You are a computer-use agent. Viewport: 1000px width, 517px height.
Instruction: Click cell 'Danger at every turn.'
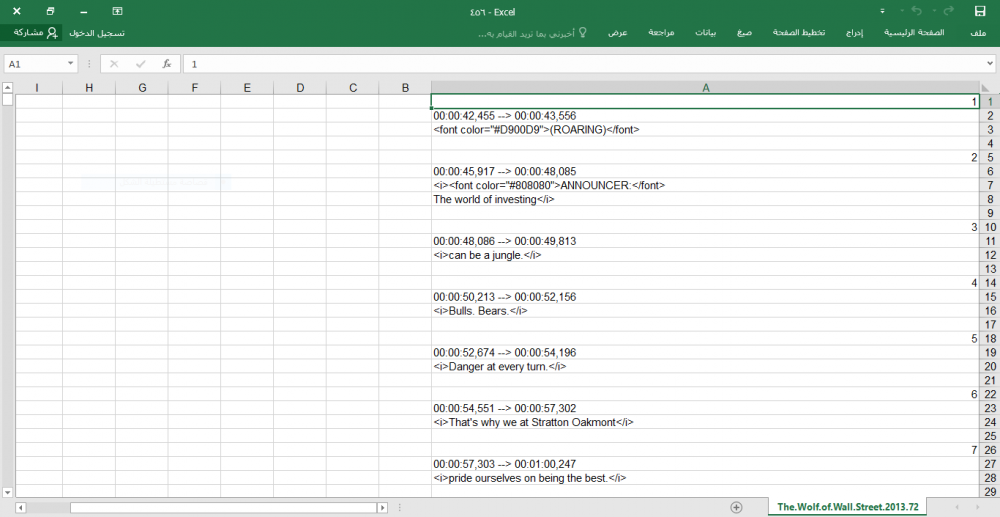tap(705, 367)
